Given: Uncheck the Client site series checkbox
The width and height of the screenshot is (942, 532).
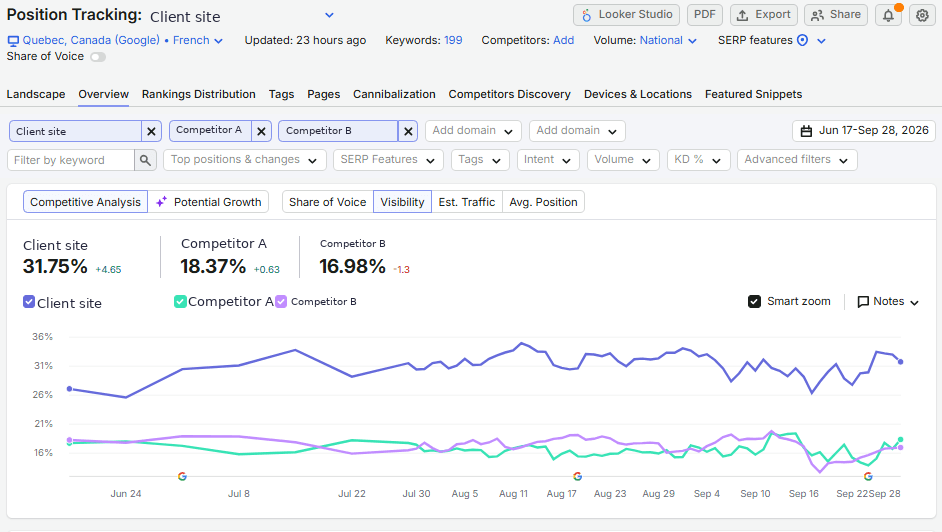Looking at the screenshot, I should 29,302.
